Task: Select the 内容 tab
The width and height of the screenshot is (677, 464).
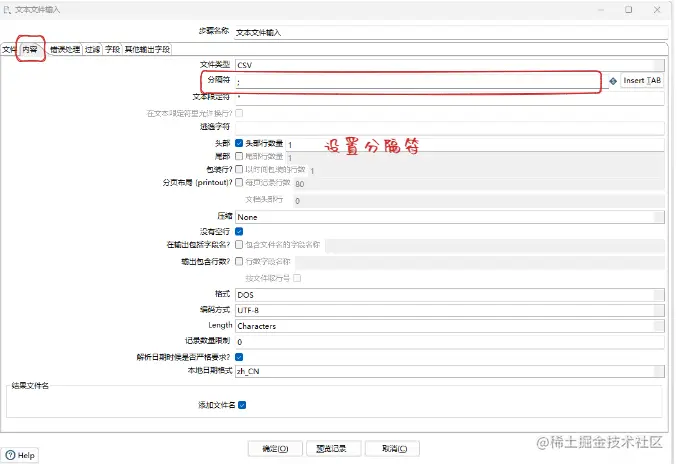Action: (30, 50)
